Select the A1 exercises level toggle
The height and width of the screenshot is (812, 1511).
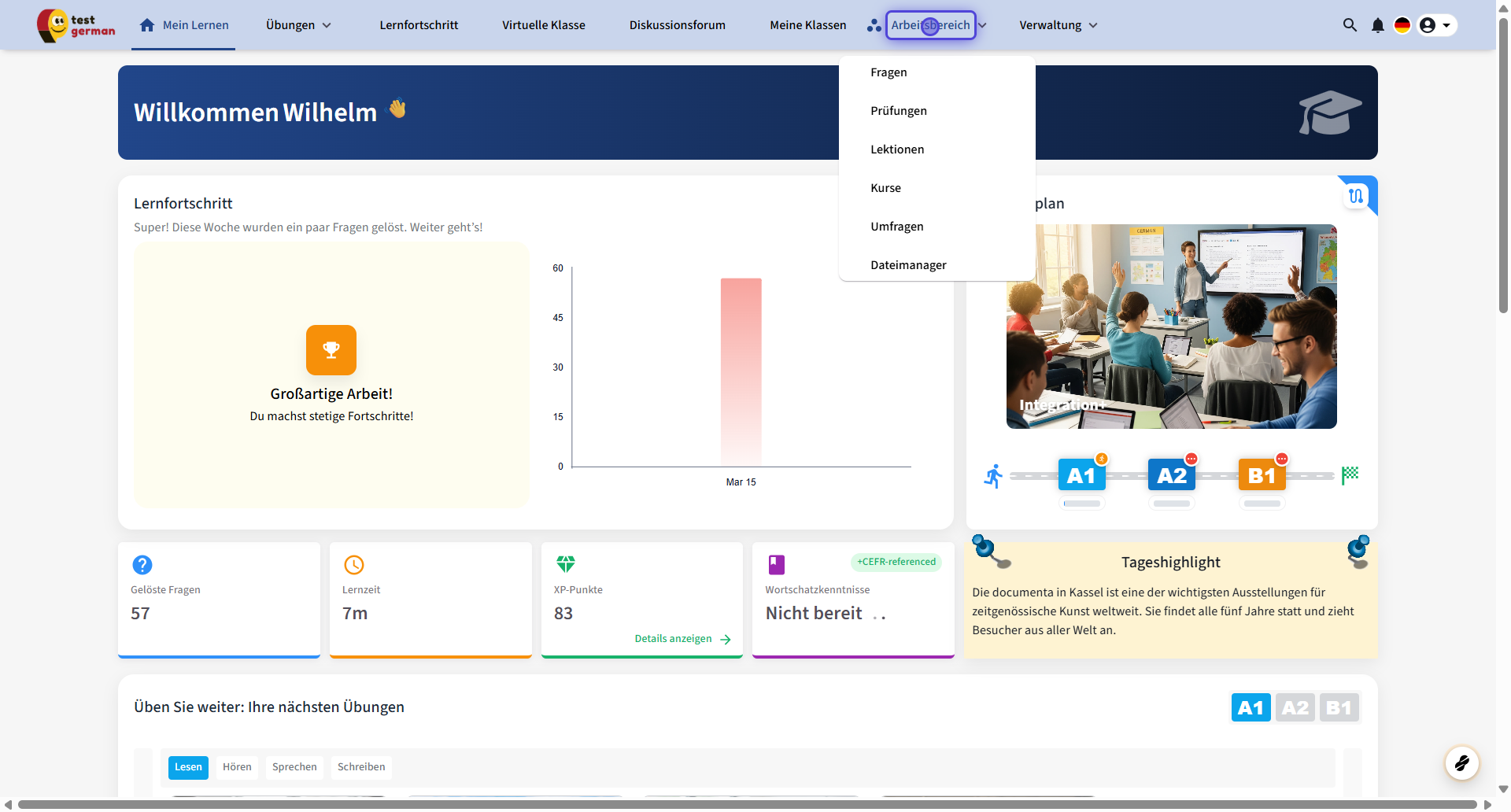coord(1251,707)
